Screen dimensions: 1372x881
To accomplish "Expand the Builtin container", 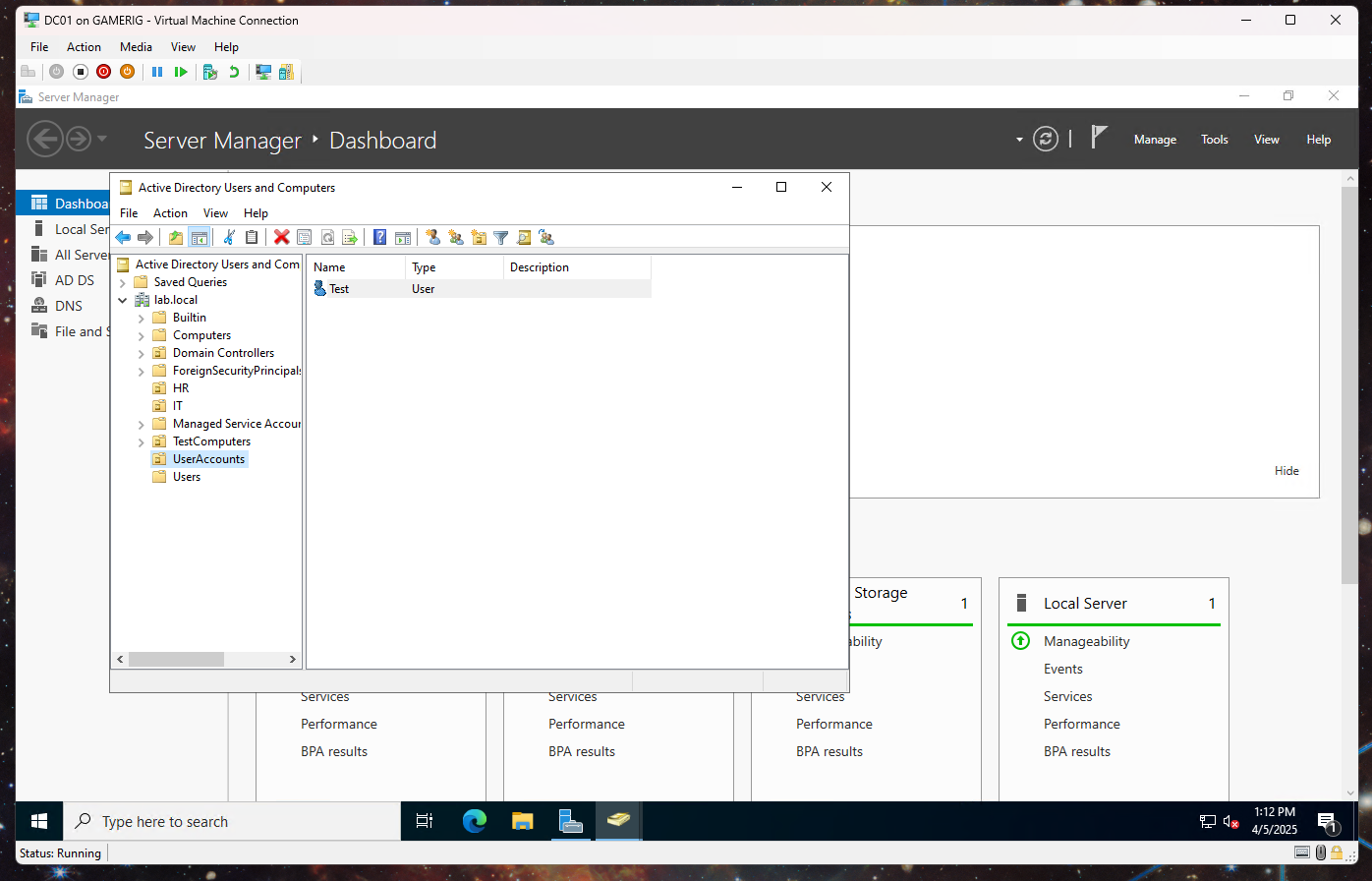I will (141, 318).
